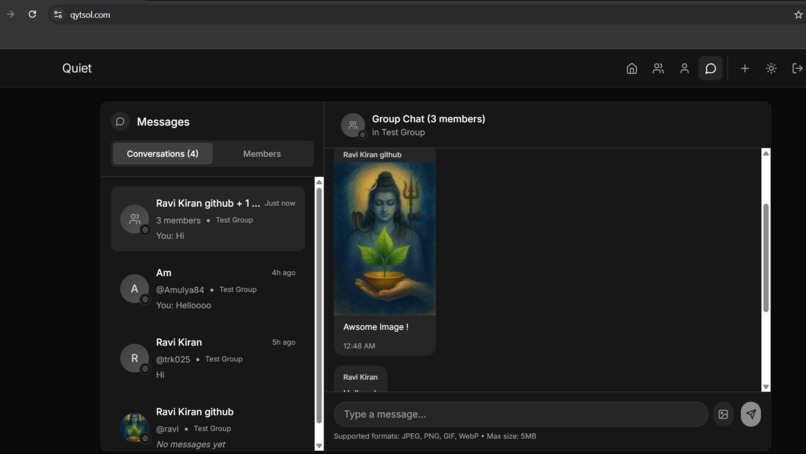
Task: Open the Shiva image in chat
Action: coord(384,239)
